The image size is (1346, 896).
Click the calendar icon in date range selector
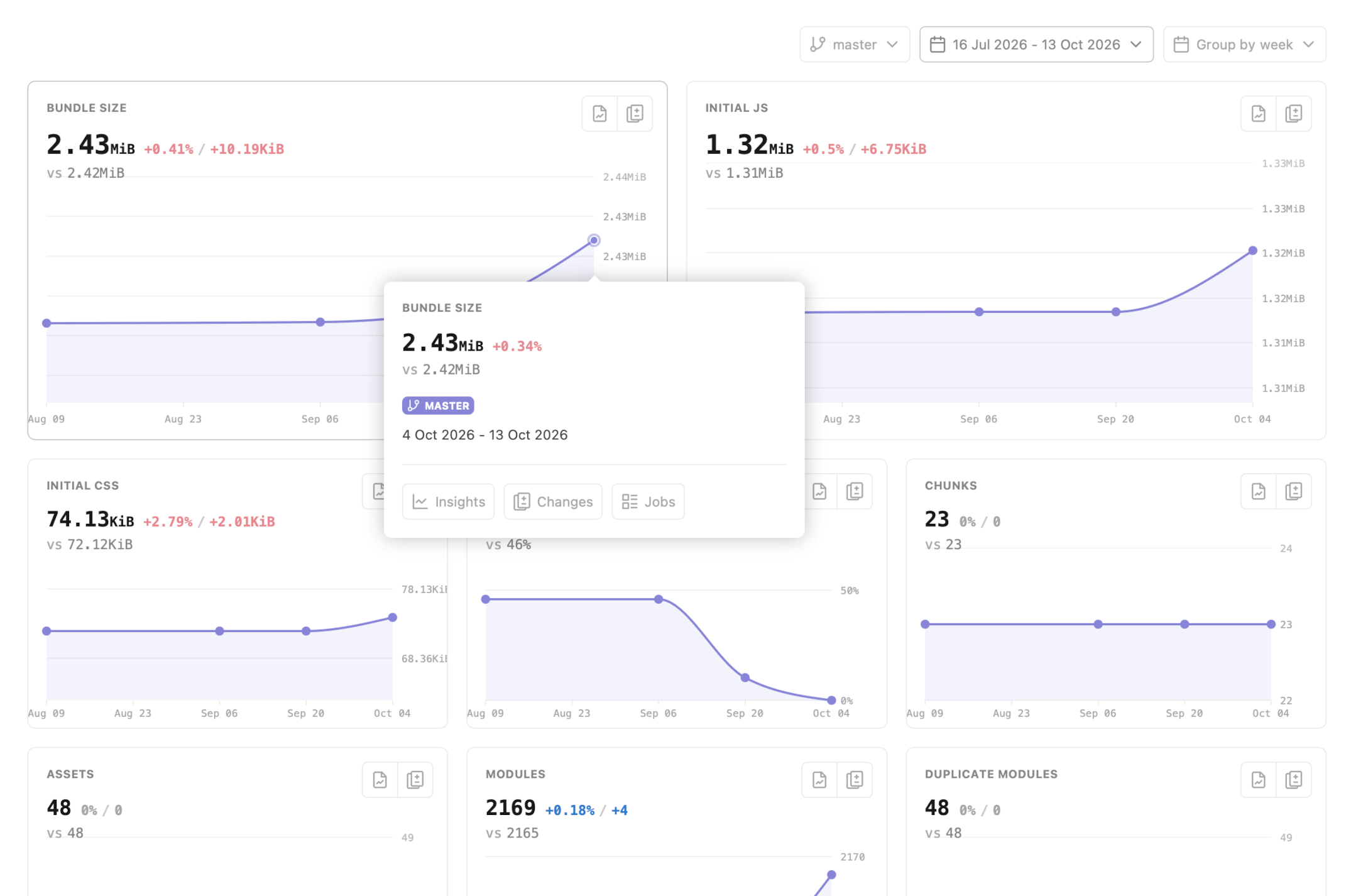937,45
